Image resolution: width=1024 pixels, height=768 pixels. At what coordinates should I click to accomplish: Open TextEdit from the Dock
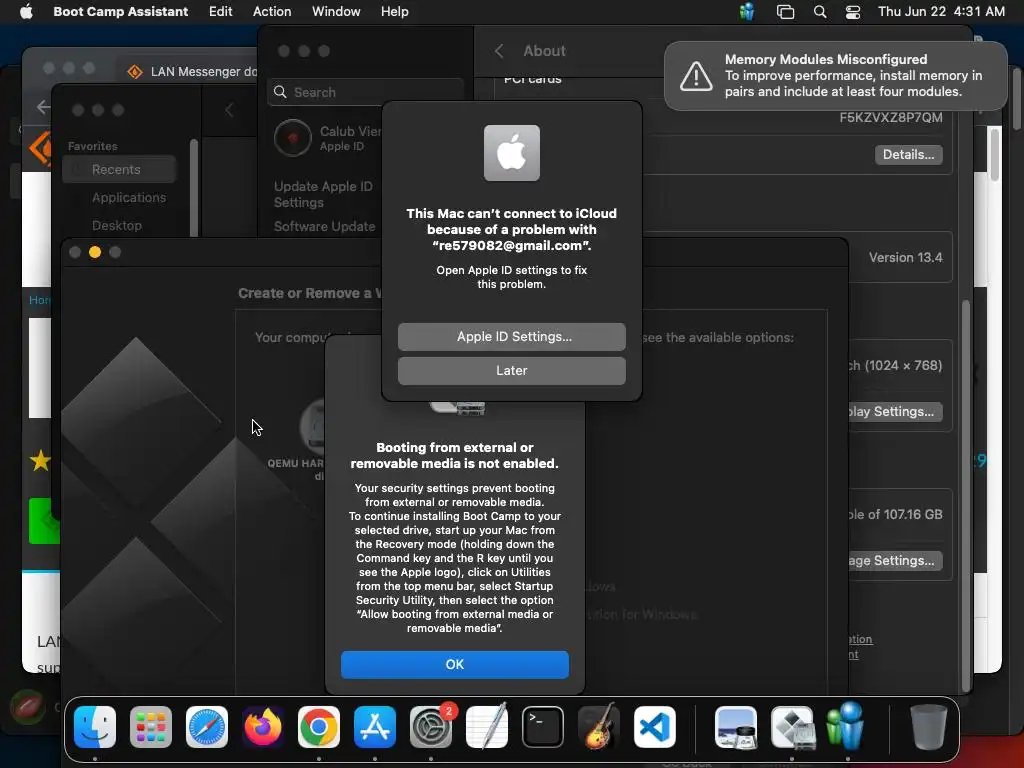(x=487, y=727)
